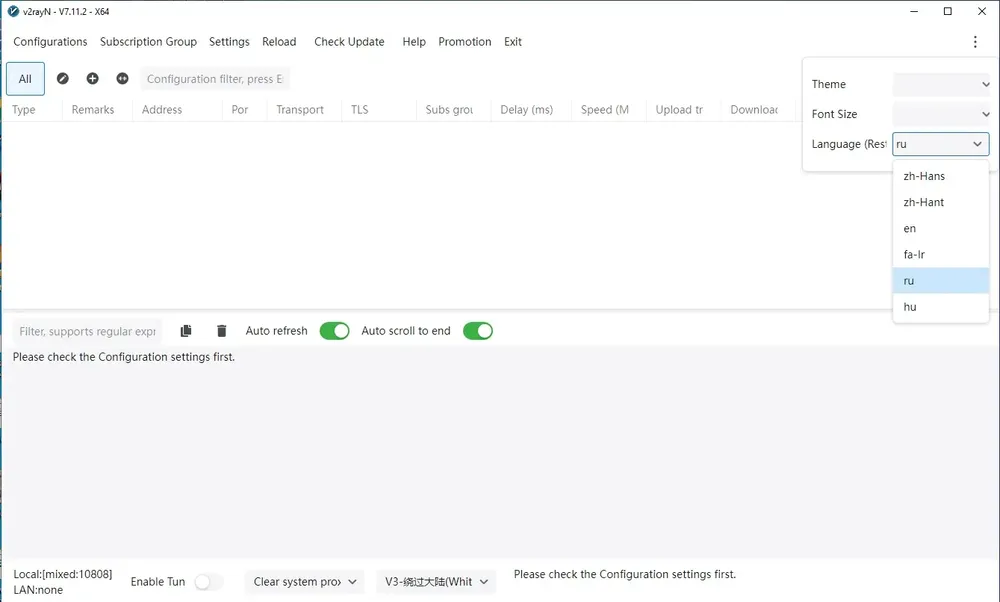
Task: Click Exit in the menu bar
Action: (x=513, y=41)
